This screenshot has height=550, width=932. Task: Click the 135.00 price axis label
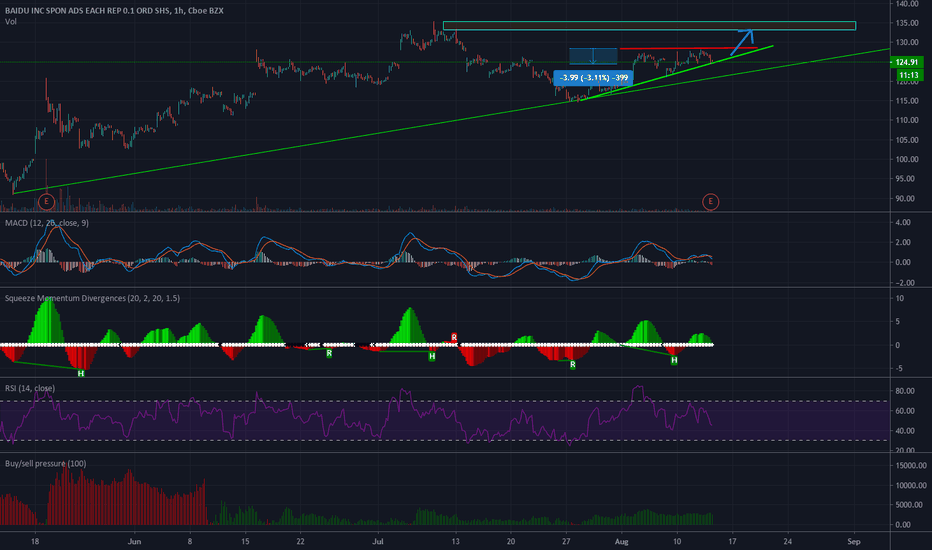pyautogui.click(x=907, y=23)
